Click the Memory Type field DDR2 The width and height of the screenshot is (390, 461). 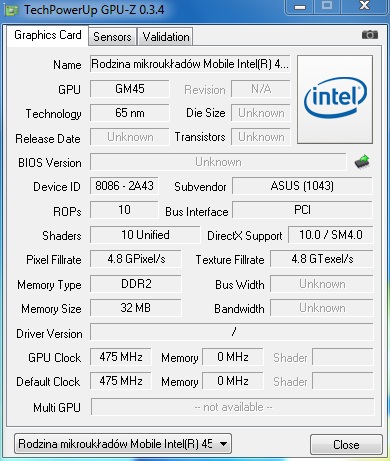[136, 284]
